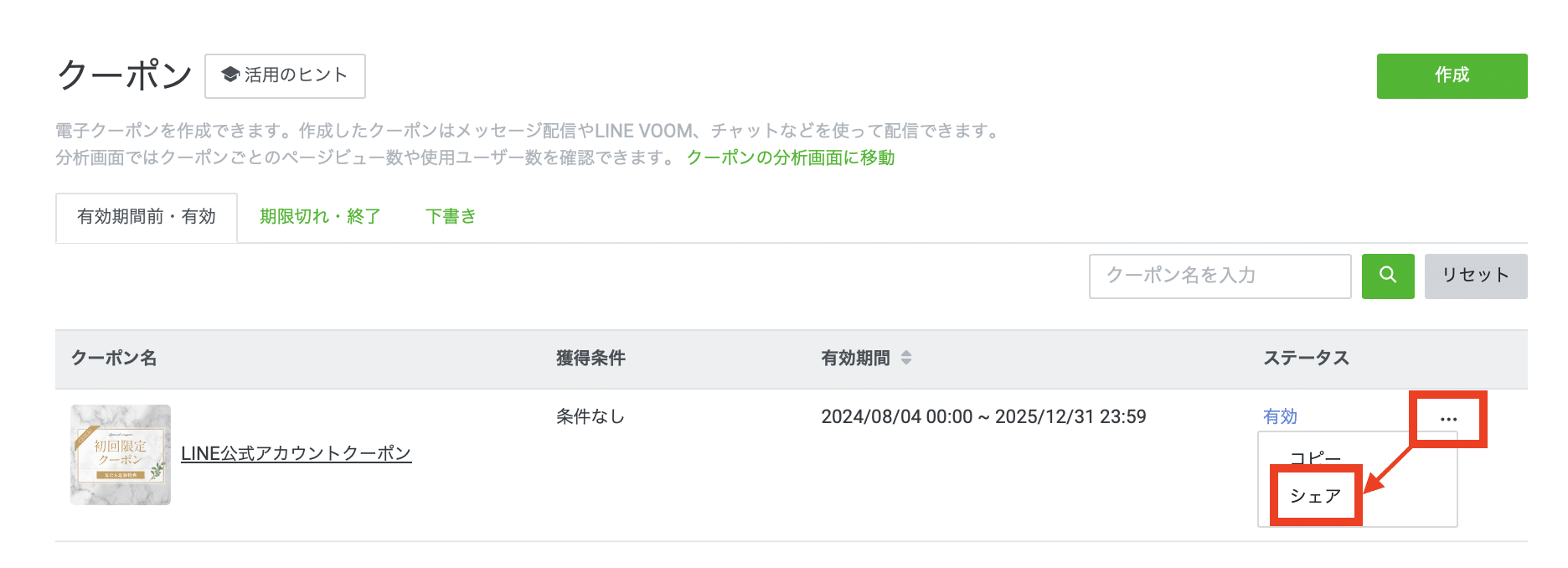Open the 初回限定クーポン thumbnail image

pos(121,455)
